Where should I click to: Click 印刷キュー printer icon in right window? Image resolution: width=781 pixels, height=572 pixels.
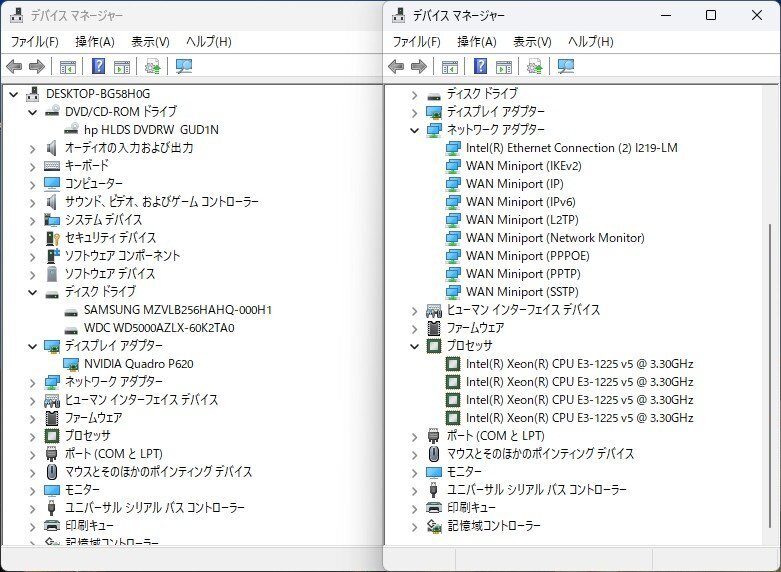(434, 508)
